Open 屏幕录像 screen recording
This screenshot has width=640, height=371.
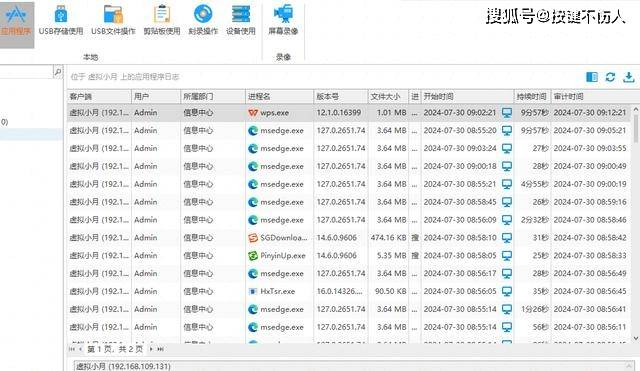pyautogui.click(x=283, y=20)
